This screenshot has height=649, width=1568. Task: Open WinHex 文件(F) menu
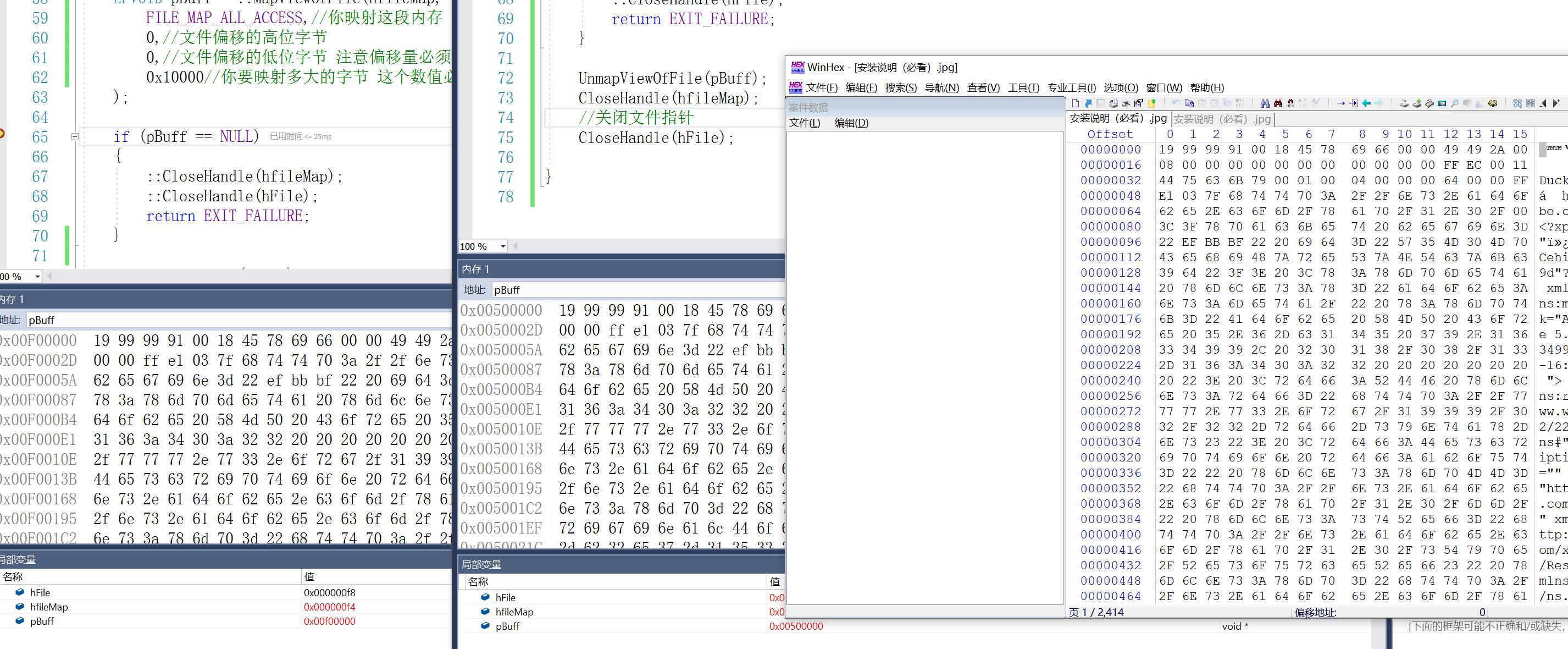[x=822, y=88]
